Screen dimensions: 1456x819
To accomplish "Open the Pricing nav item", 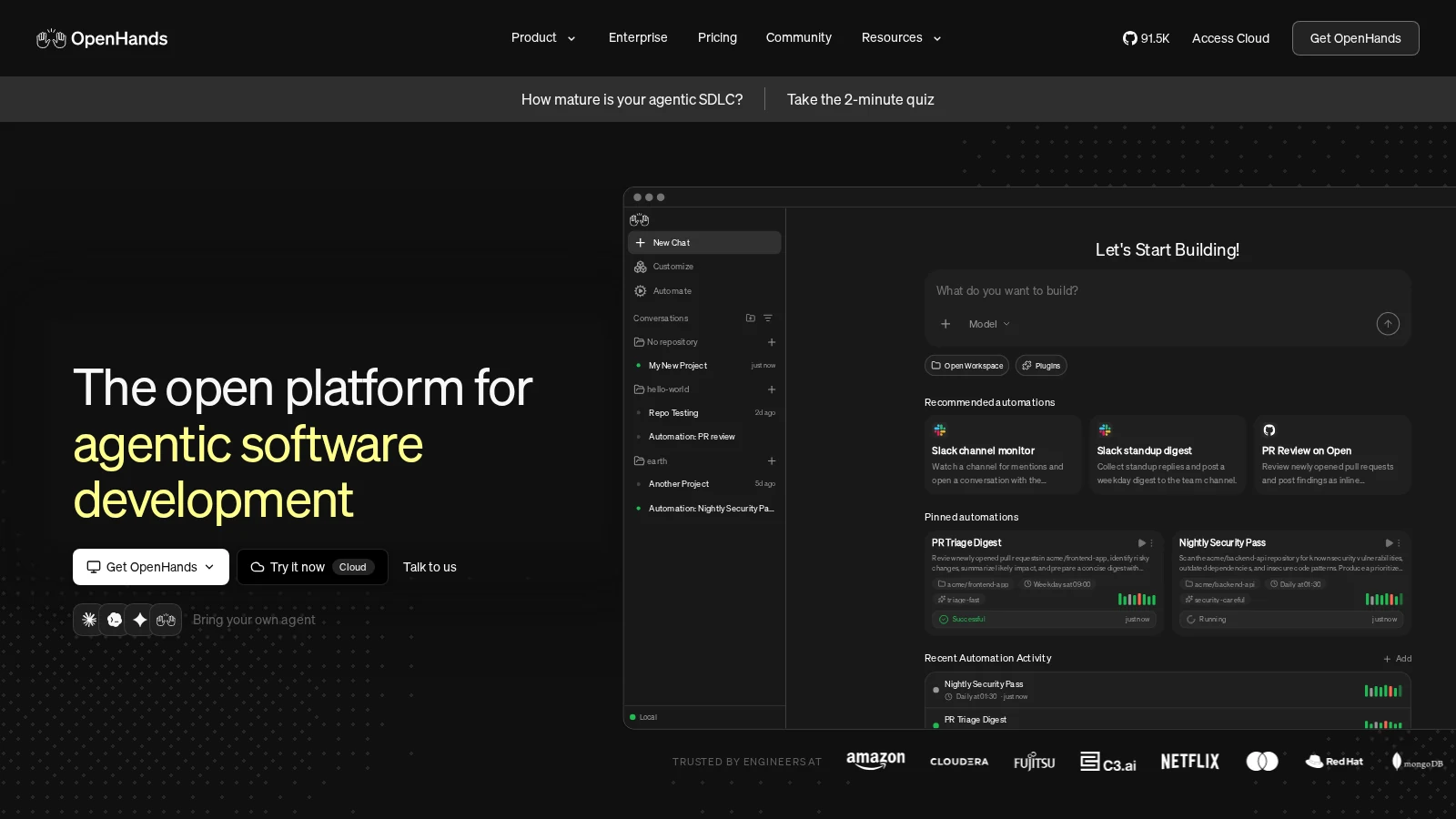I will 717,37.
